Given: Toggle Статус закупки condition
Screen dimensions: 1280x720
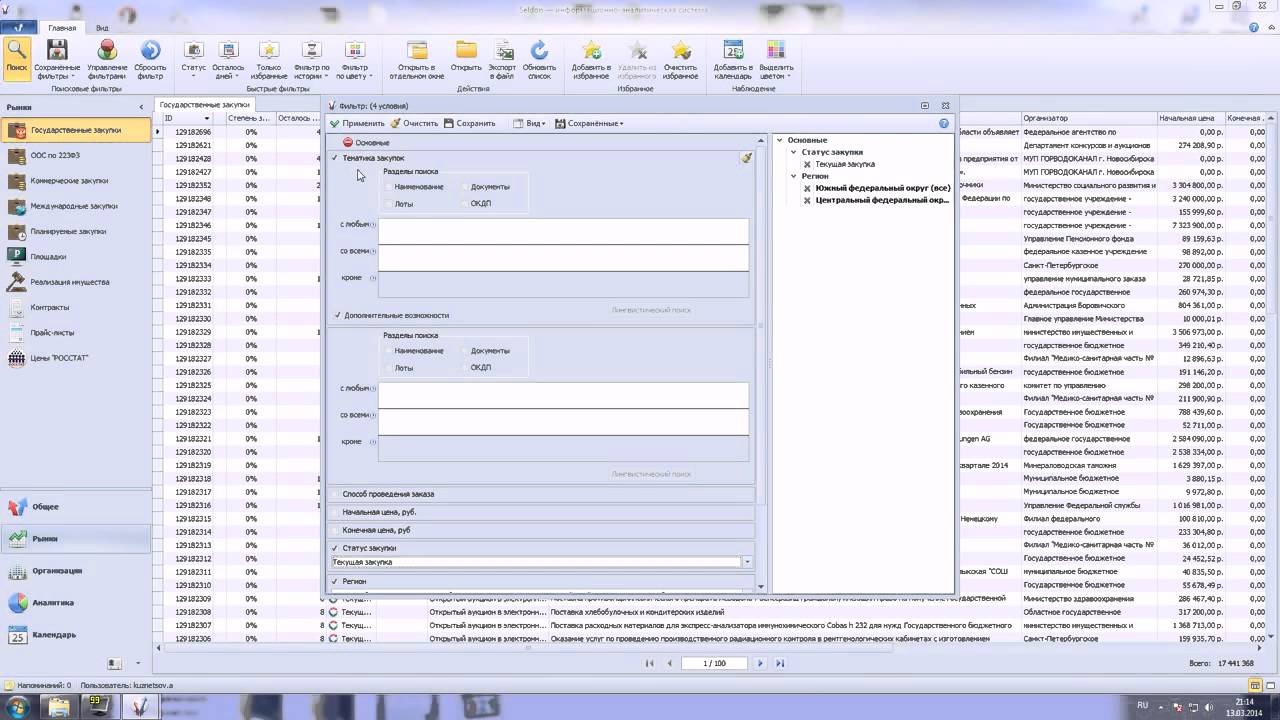Looking at the screenshot, I should [336, 548].
